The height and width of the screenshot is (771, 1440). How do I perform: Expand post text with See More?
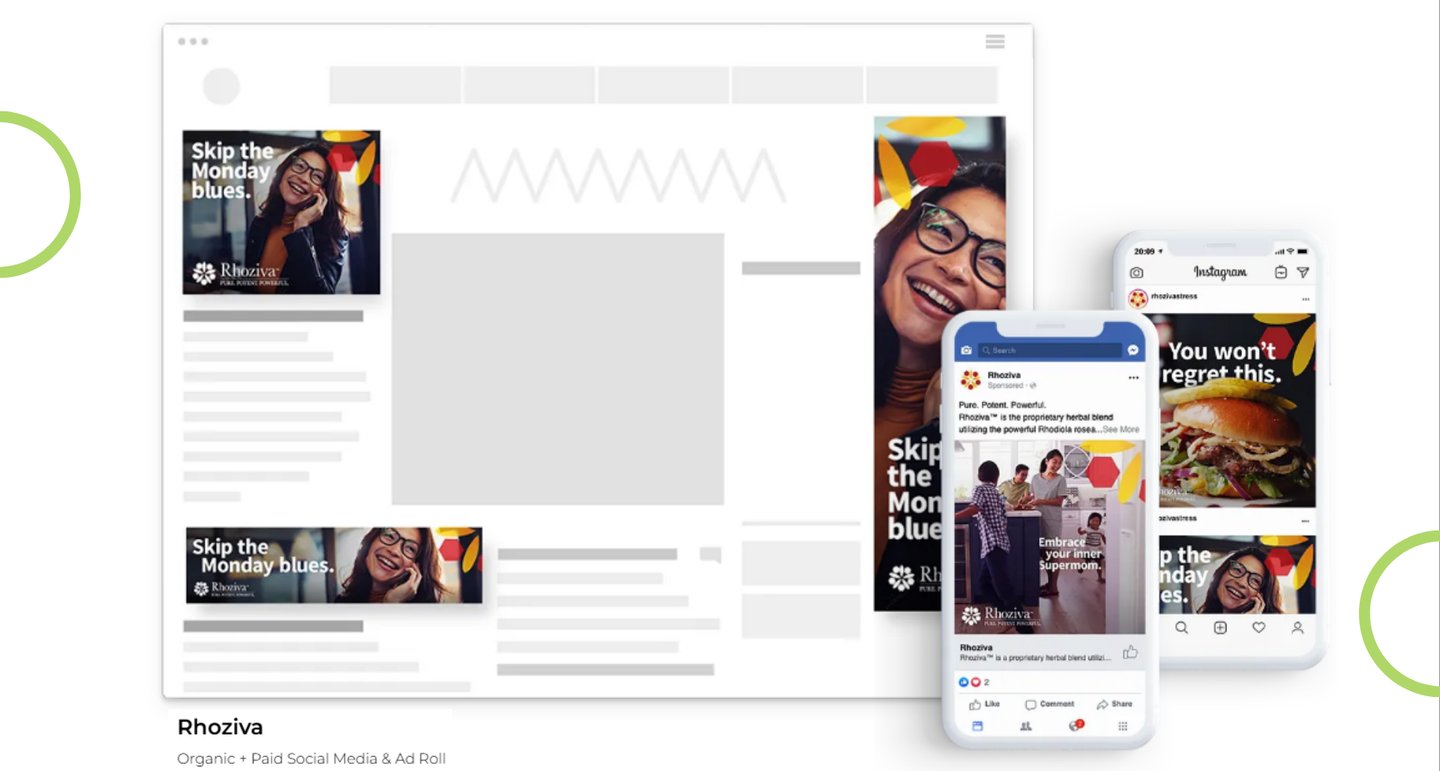coord(1121,429)
